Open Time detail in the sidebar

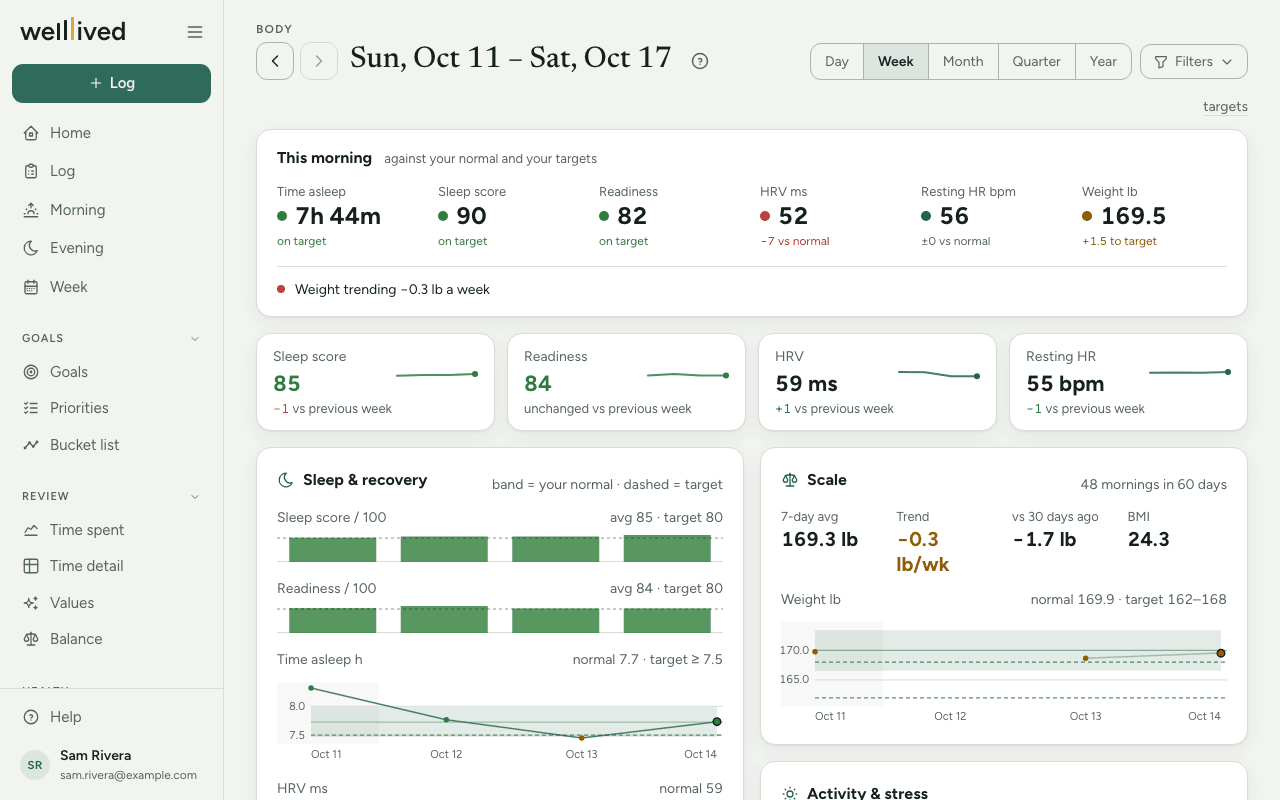[x=111, y=566]
